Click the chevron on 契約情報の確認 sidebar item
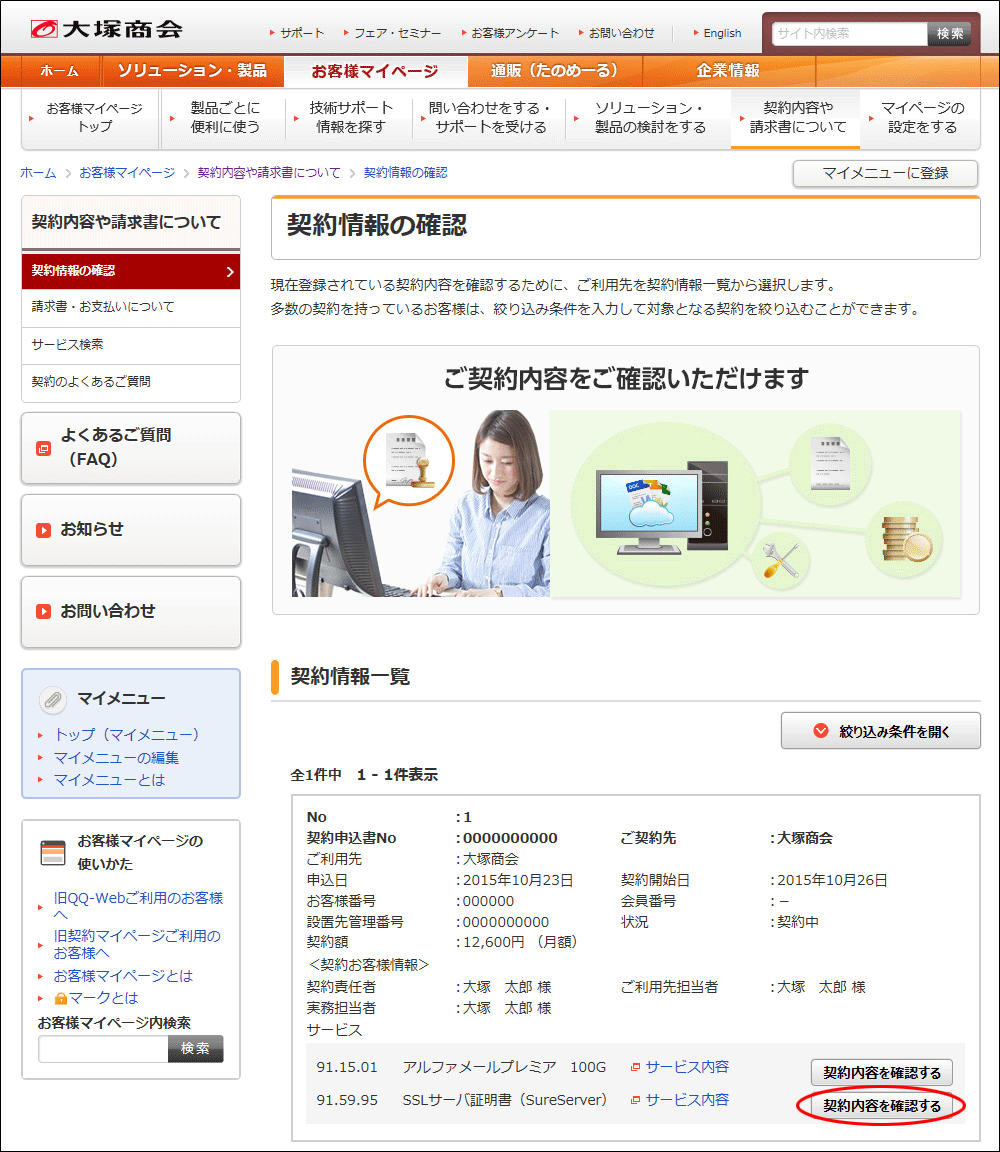Viewport: 1000px width, 1152px height. coord(230,271)
